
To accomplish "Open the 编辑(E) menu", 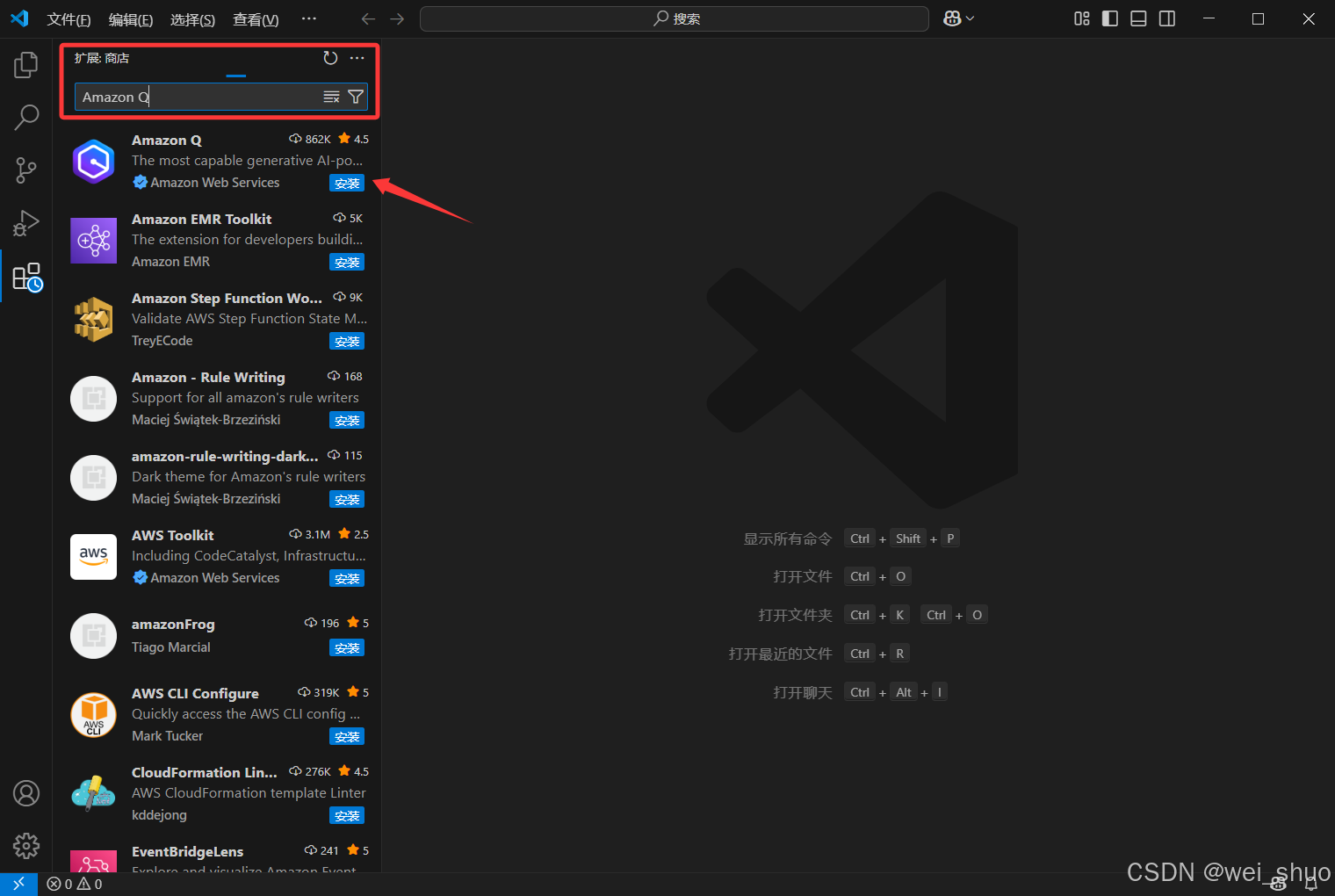I will [x=131, y=19].
